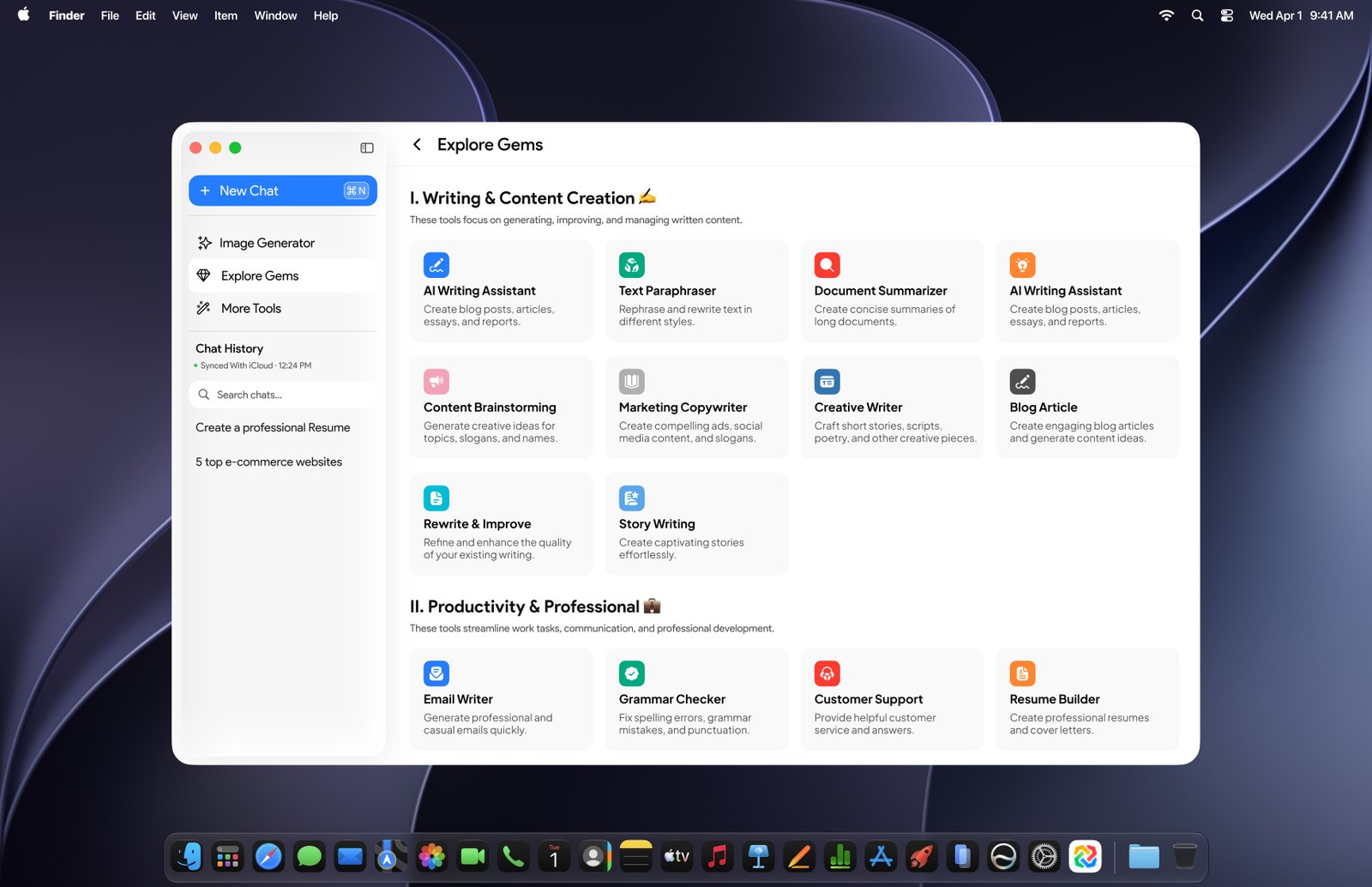Click the orange AI Writing Assistant icon
Image resolution: width=1372 pixels, height=887 pixels.
(x=1023, y=265)
